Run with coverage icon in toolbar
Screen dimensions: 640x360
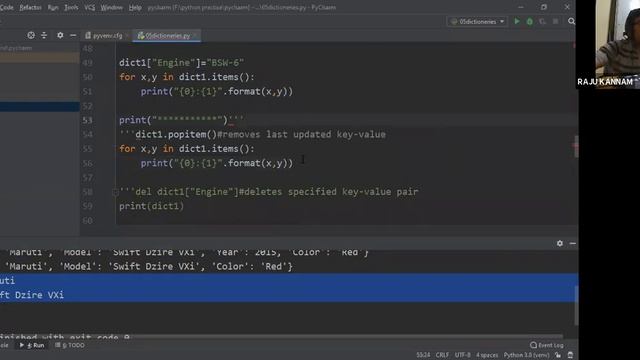542,21
